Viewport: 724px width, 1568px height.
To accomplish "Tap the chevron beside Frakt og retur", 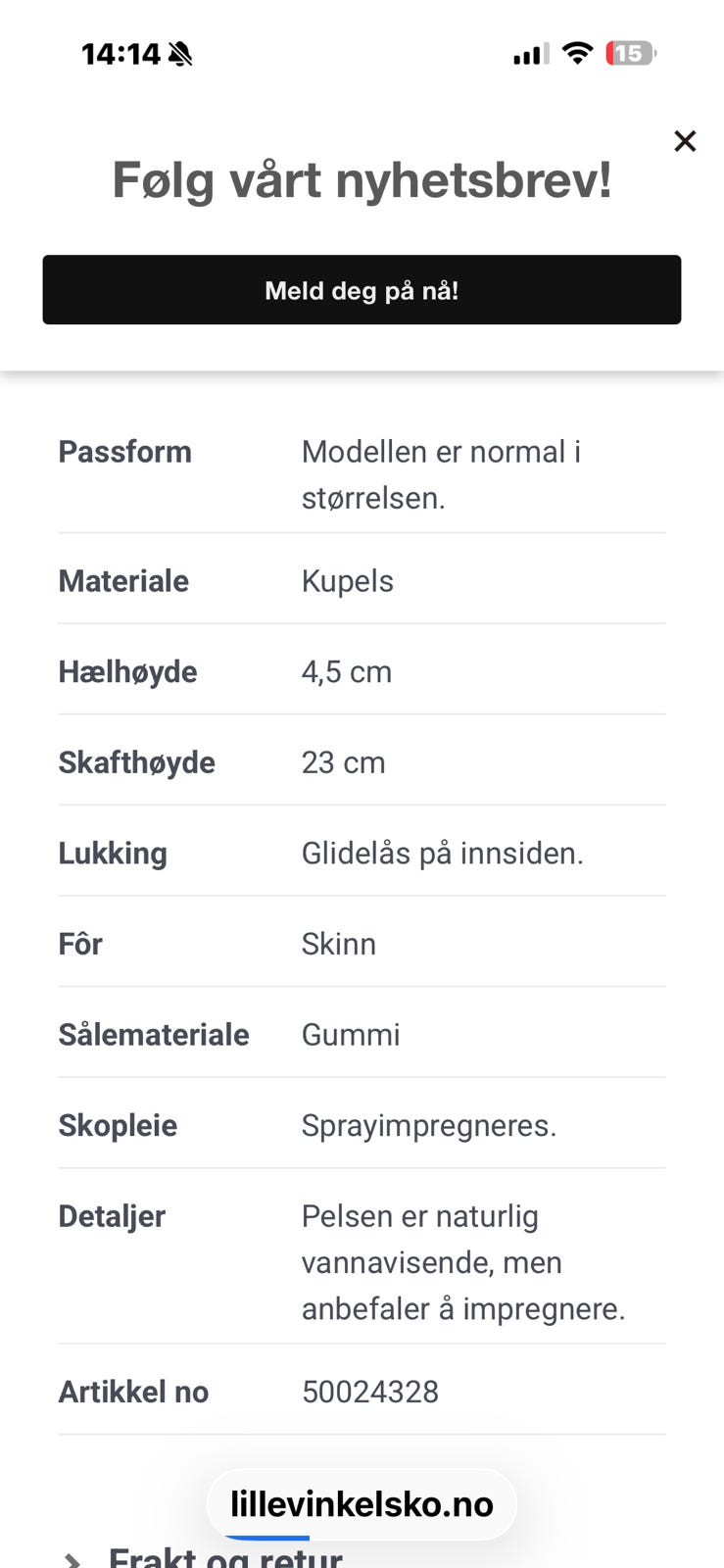I will 72,1558.
